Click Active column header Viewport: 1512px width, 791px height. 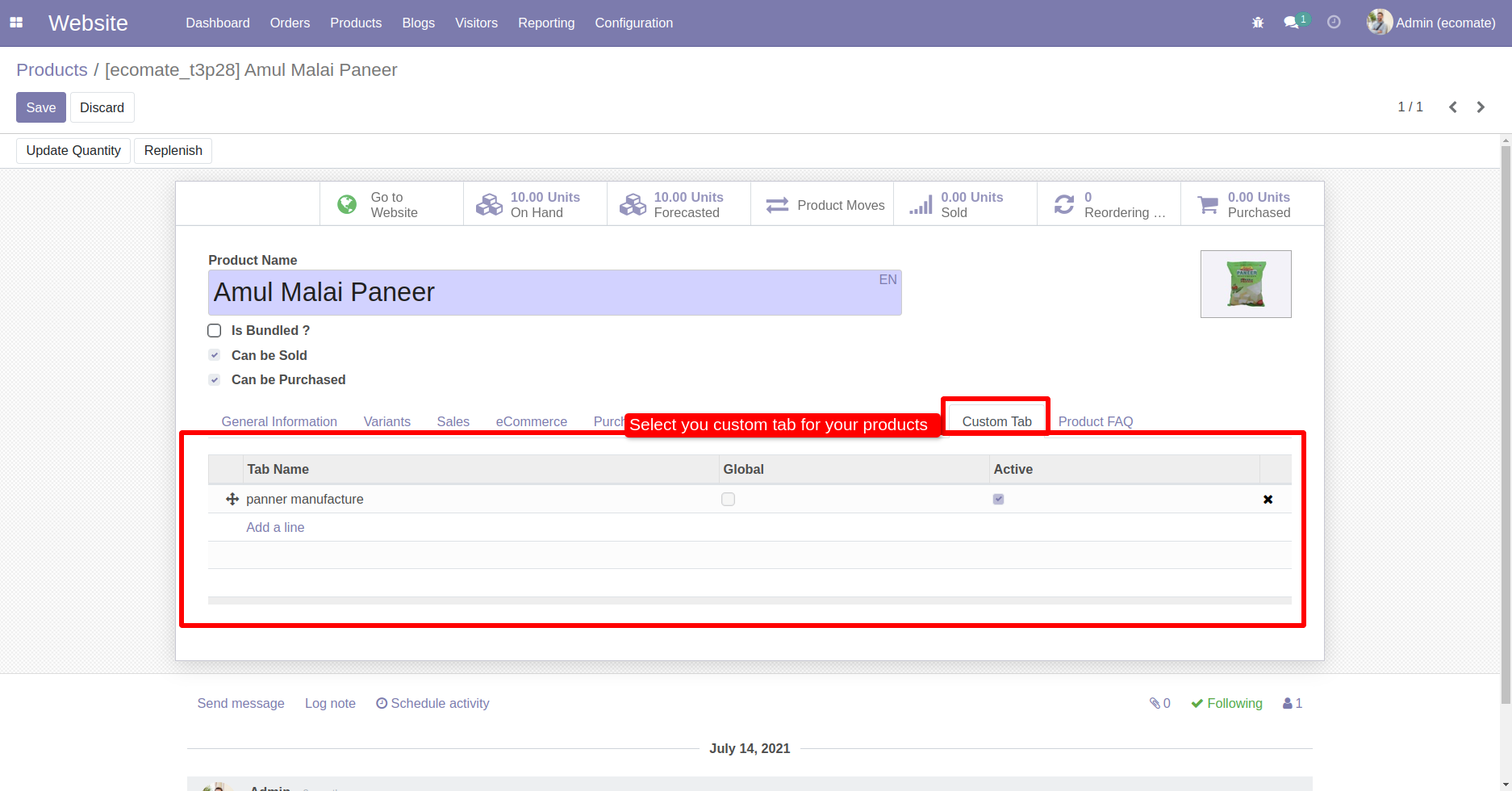(1125, 470)
